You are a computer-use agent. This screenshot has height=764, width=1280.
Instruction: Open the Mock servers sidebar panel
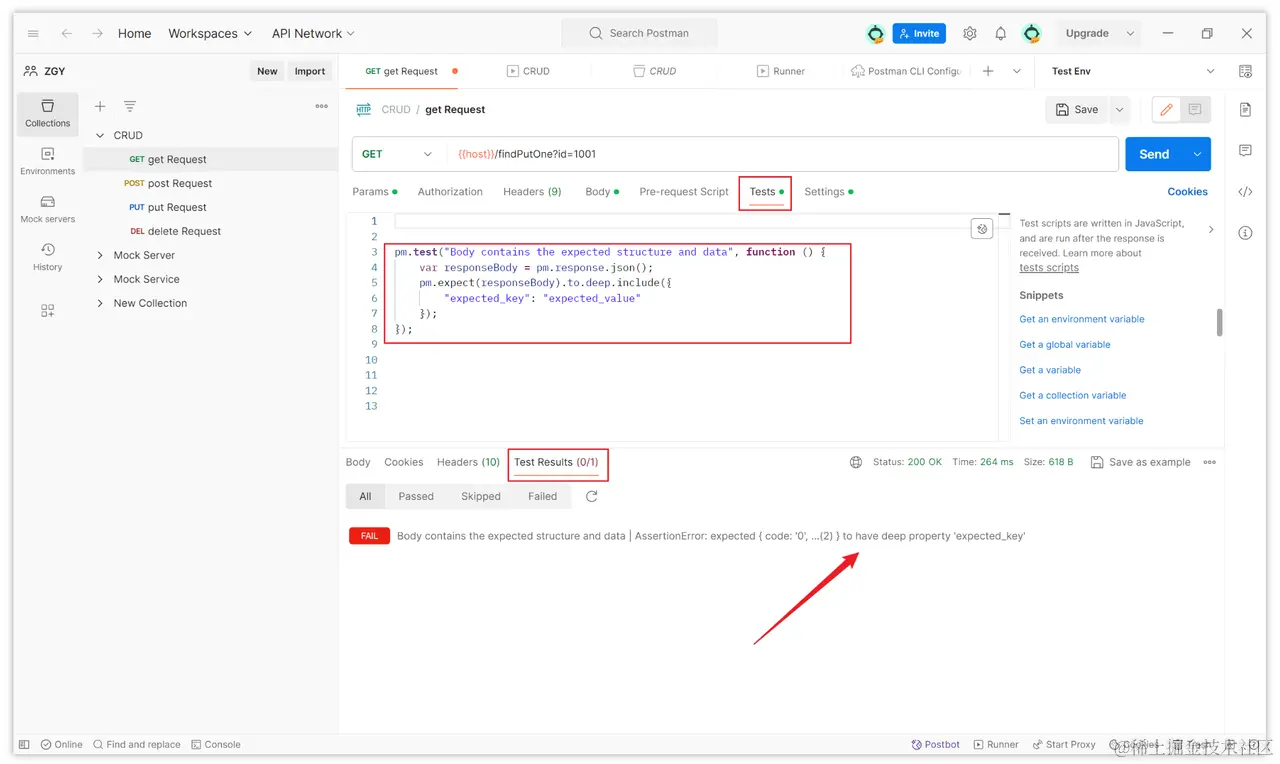48,210
